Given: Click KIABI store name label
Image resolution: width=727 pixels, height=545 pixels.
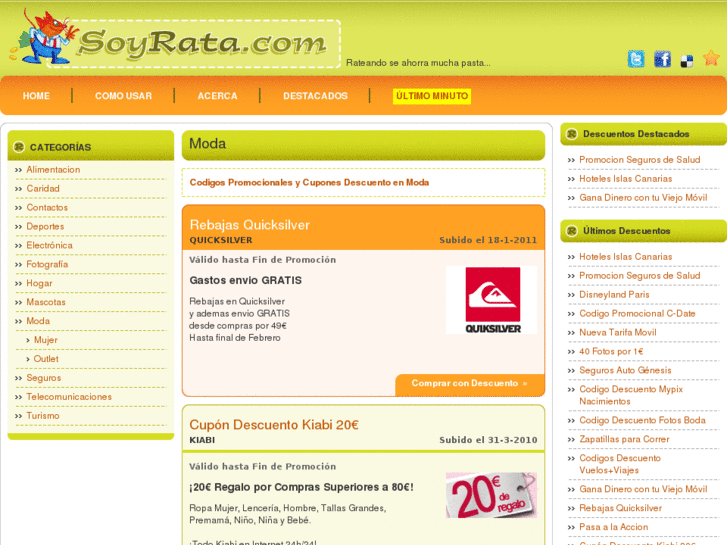Looking at the screenshot, I should click(202, 440).
